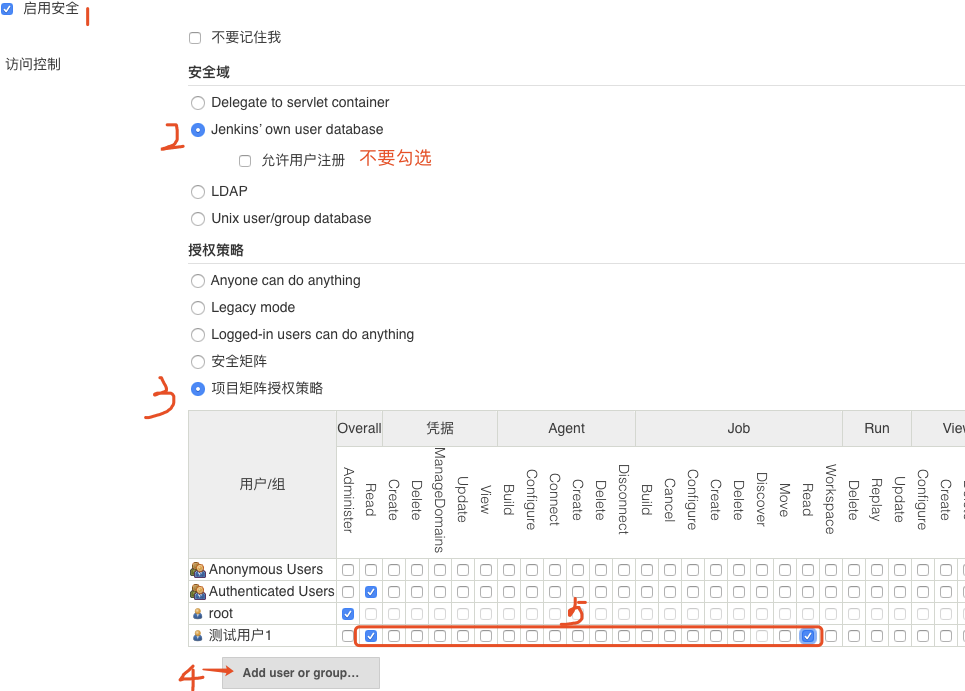The width and height of the screenshot is (965, 691).
Task: Check Job Build for Authenticated Users
Action: coord(647,592)
